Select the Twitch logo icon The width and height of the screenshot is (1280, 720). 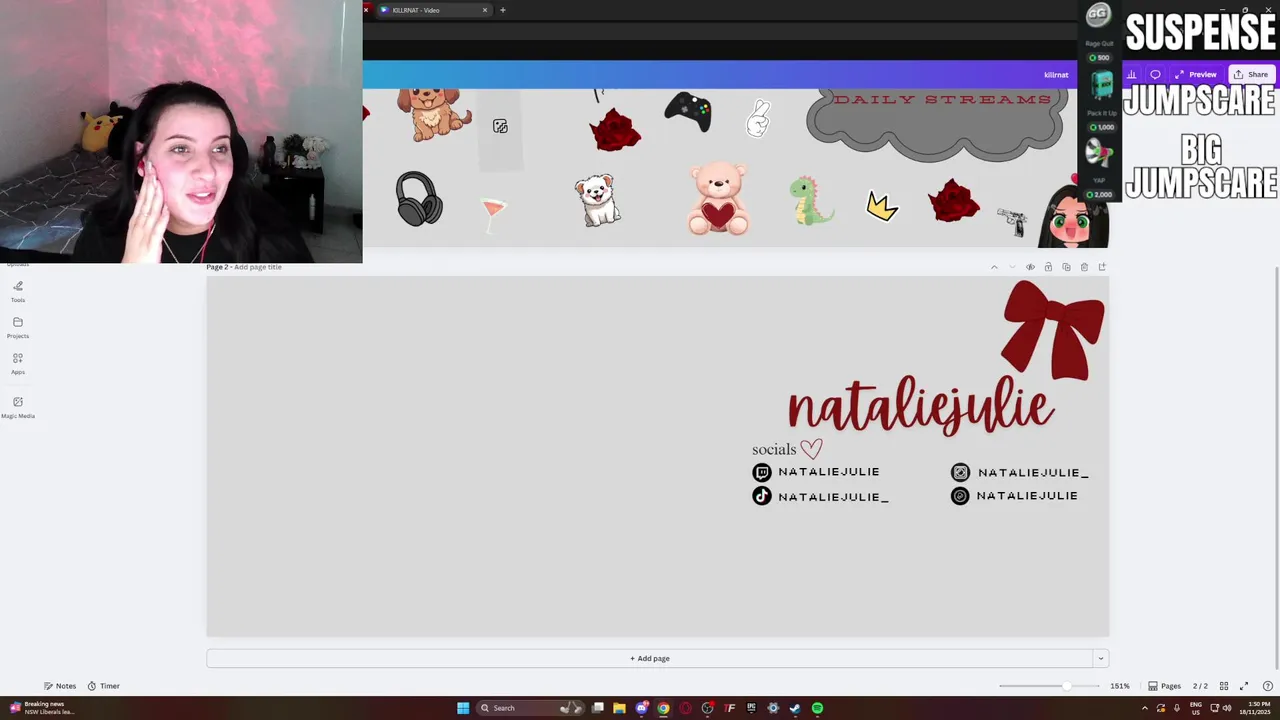762,472
